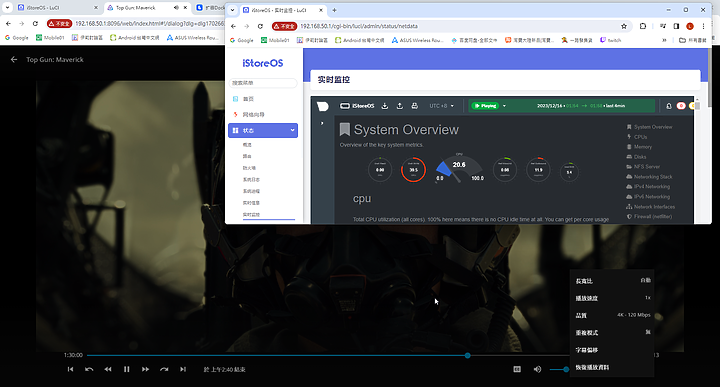Click the Netdata upload/export snapshot icon
The width and height of the screenshot is (720, 387).
coord(399,106)
